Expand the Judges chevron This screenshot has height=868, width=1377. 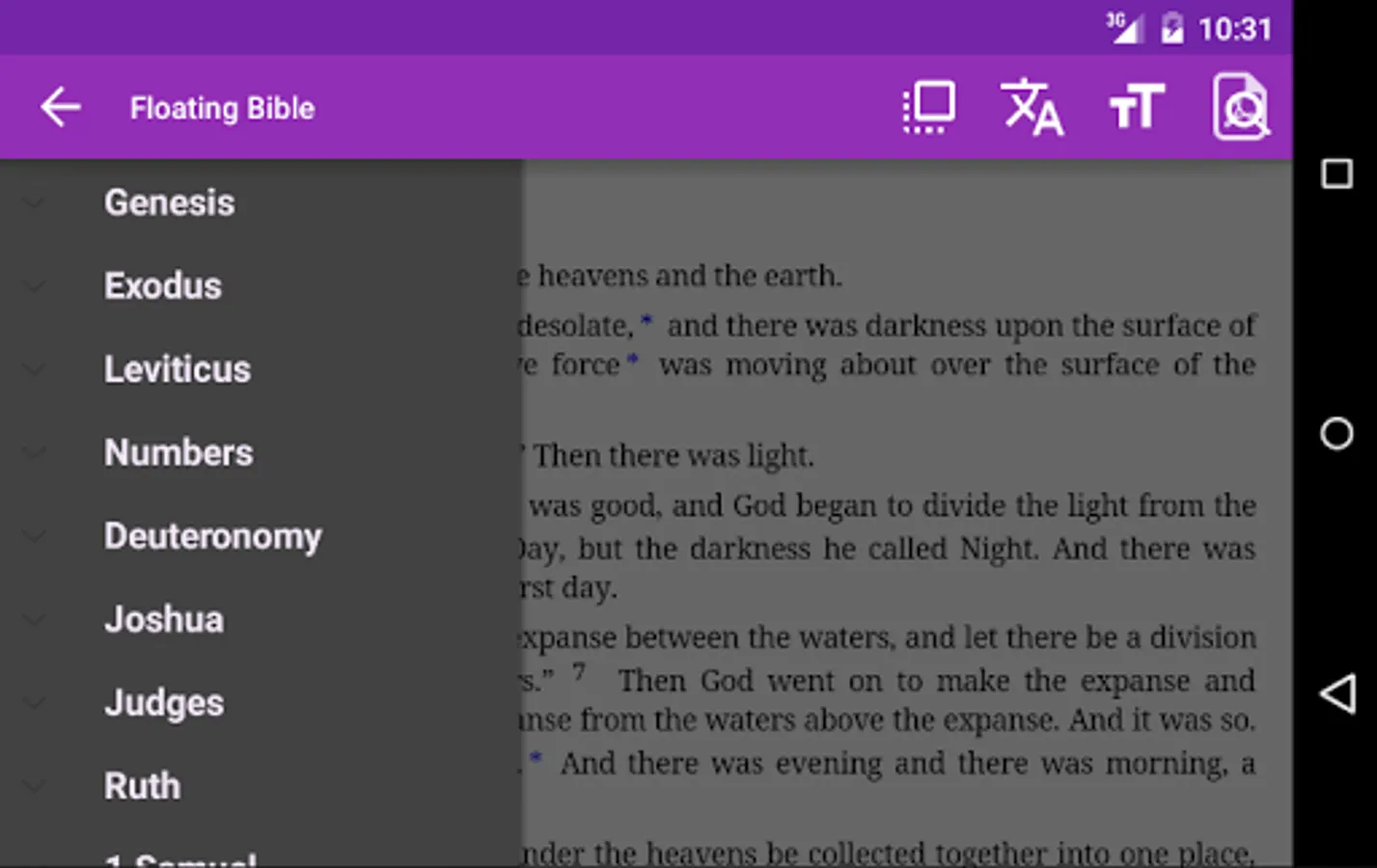coord(34,703)
